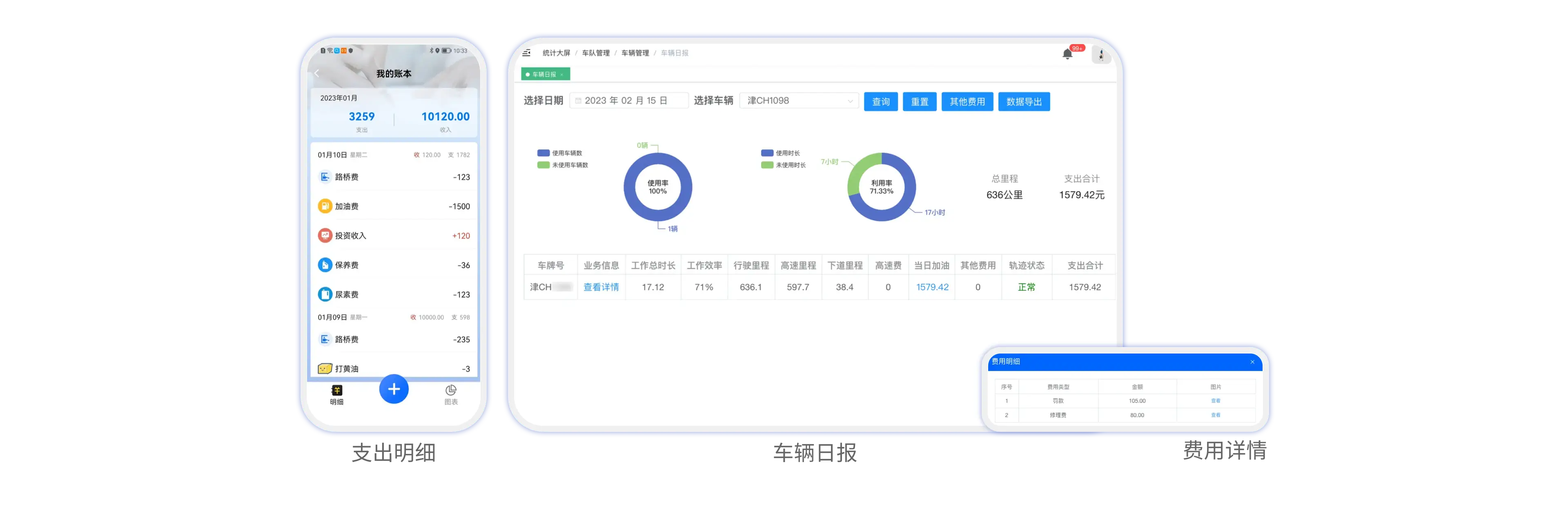Close the 费用明细 dialog
Viewport: 1568px width, 507px height.
[1252, 362]
